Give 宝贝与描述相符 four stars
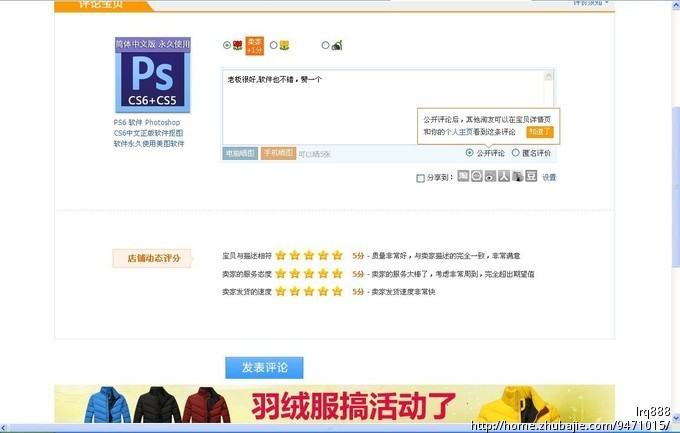Screen dimensions: 680x433 323,255
